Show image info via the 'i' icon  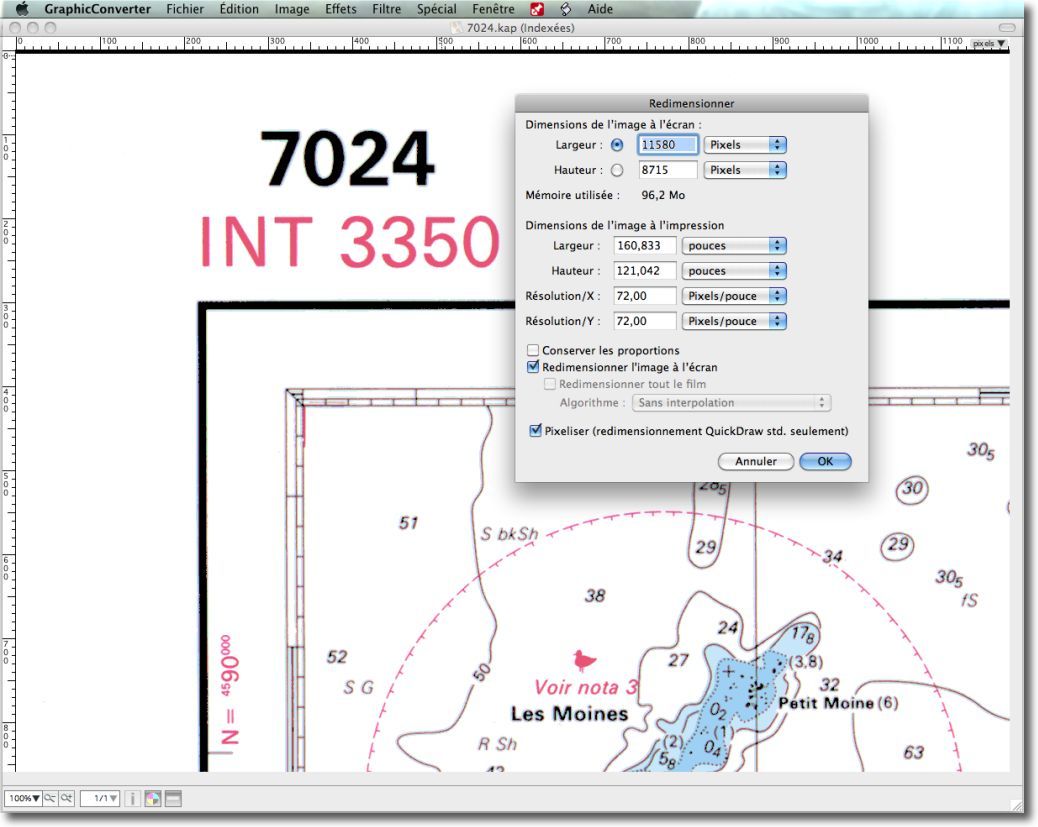(x=132, y=799)
